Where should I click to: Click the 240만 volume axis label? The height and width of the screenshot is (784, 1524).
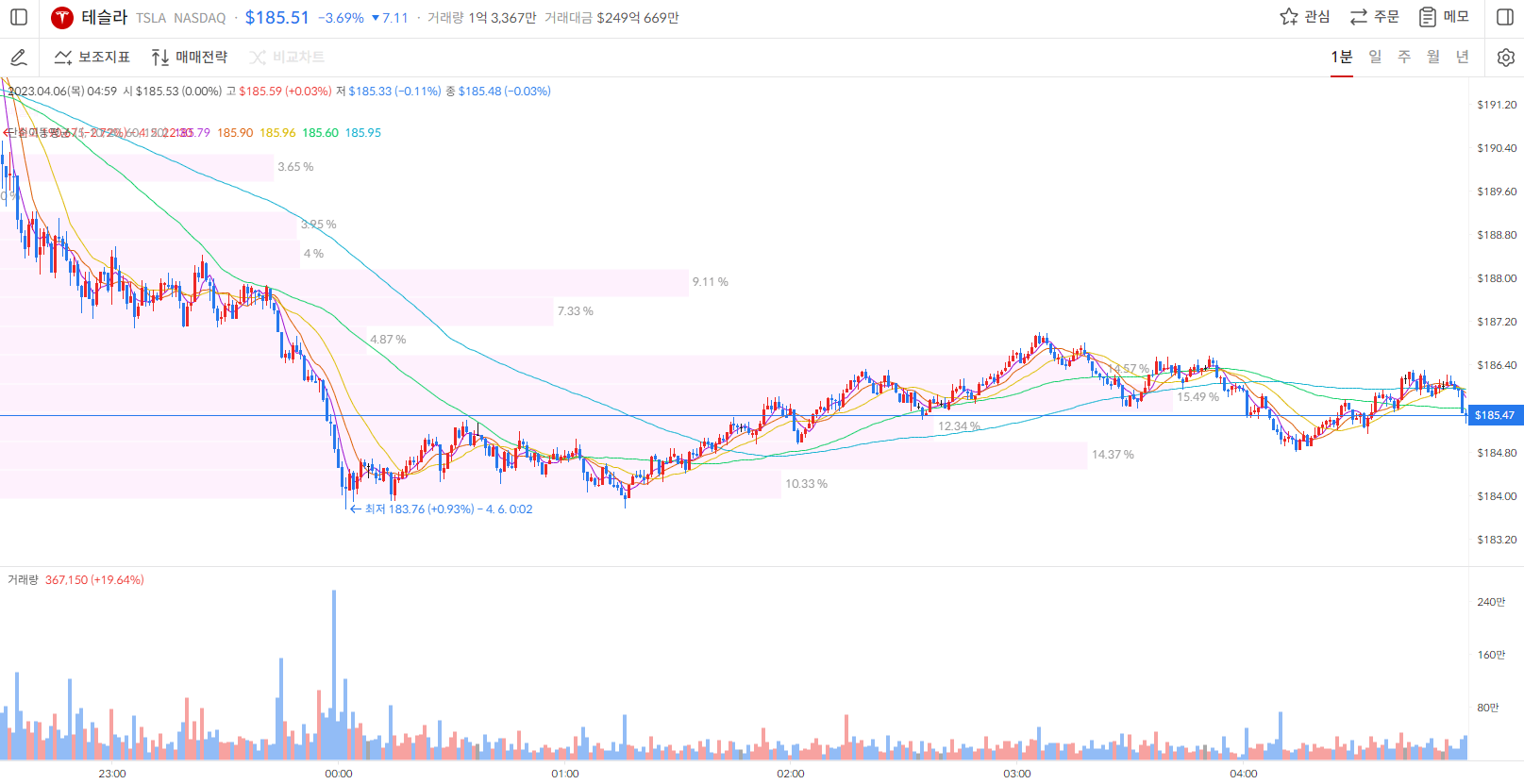[x=1491, y=602]
